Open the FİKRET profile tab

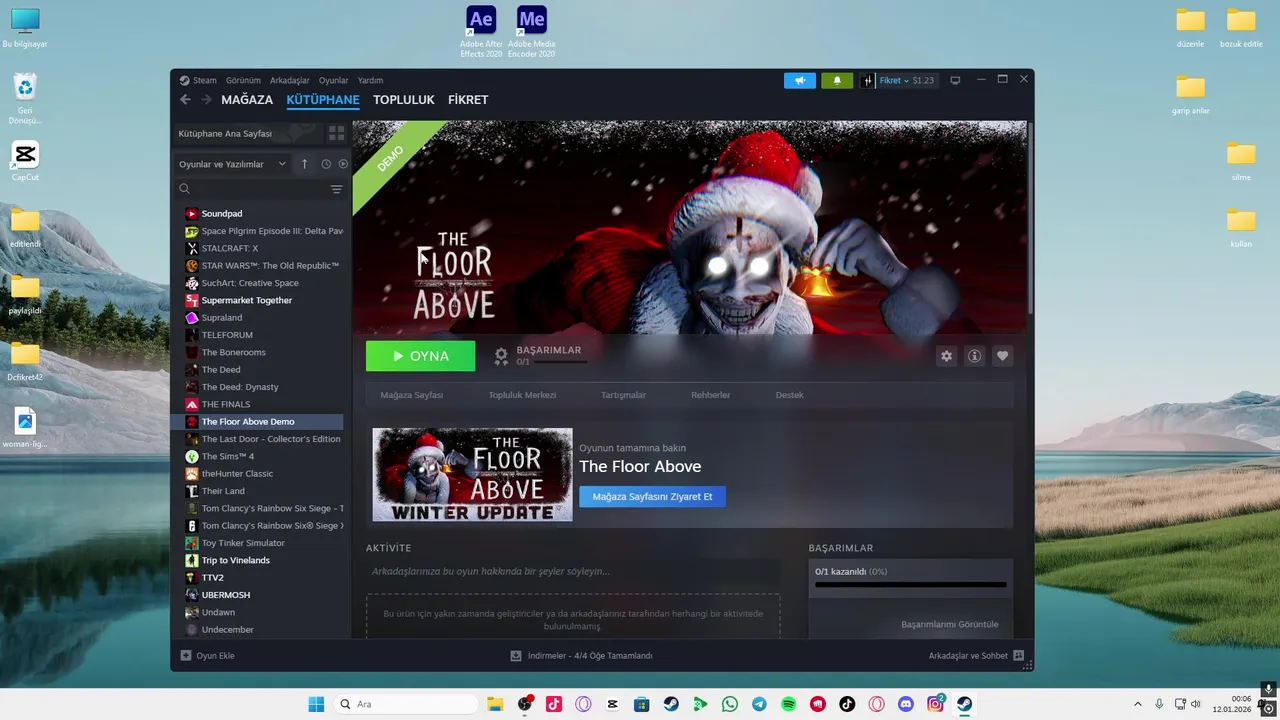468,100
